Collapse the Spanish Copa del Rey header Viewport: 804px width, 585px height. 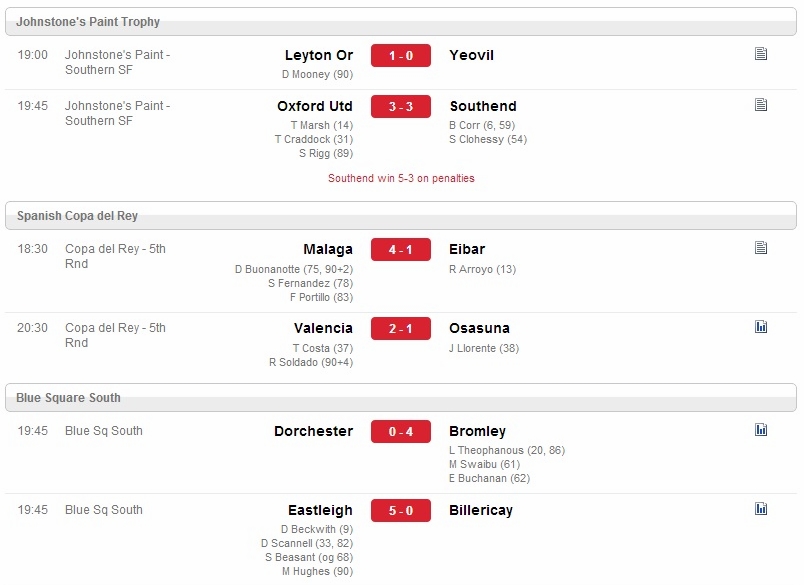click(x=401, y=216)
